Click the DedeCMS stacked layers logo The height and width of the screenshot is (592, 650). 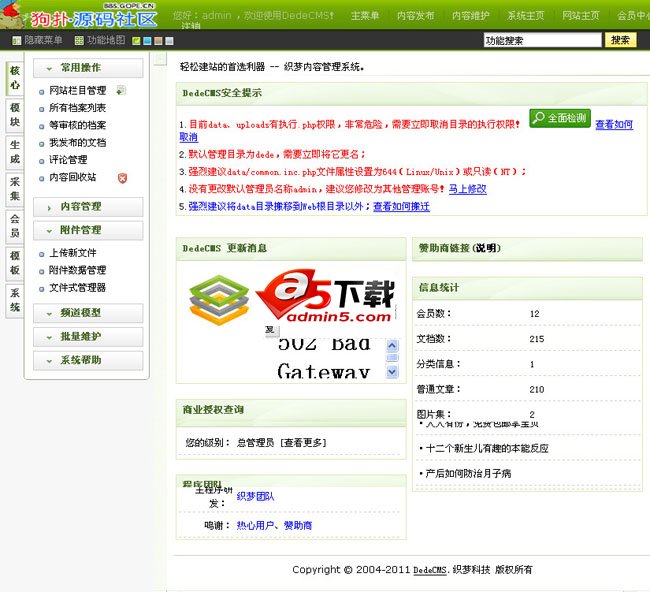point(219,299)
